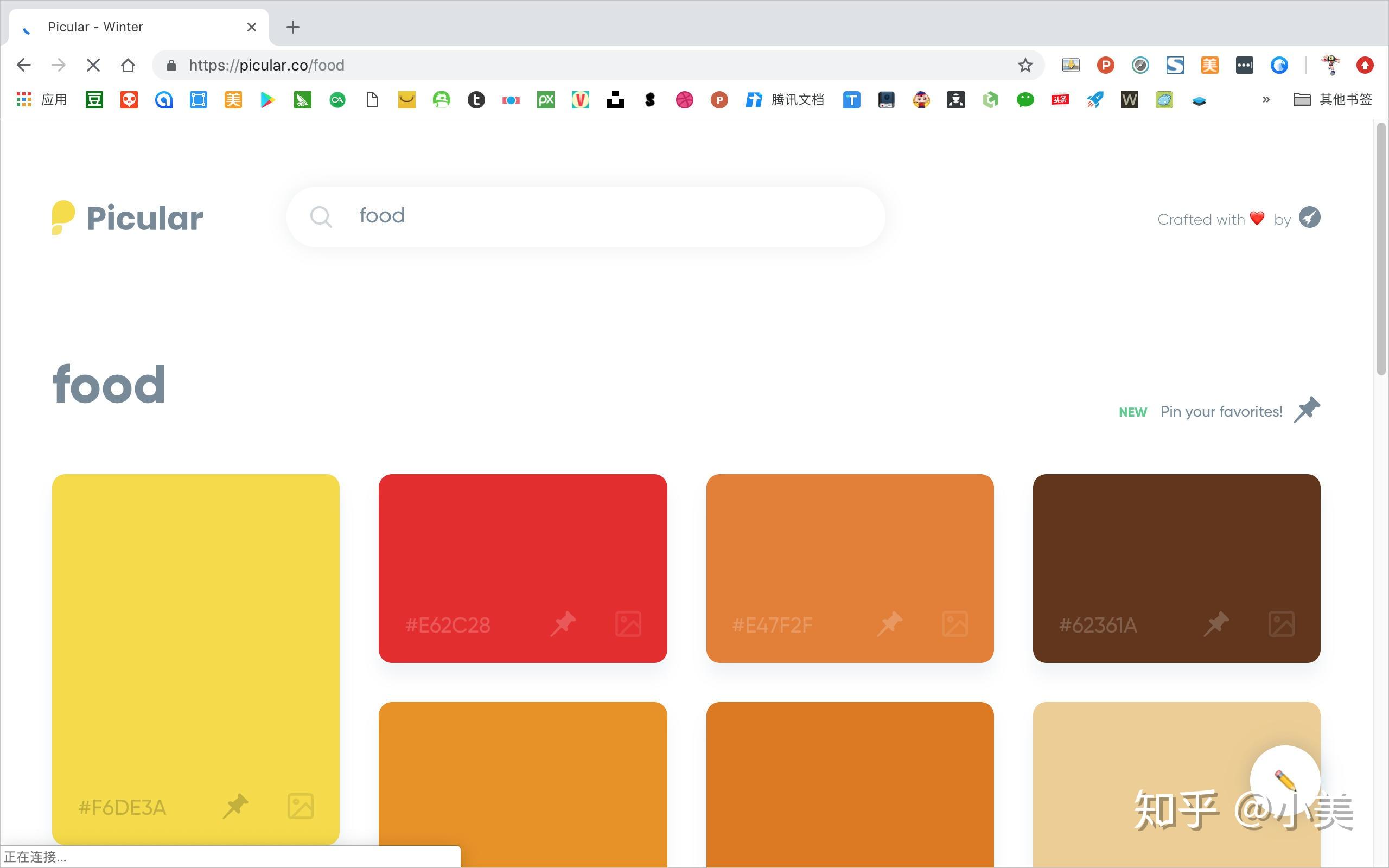
Task: Click the rocket author icon after 'by'
Action: click(x=1310, y=218)
